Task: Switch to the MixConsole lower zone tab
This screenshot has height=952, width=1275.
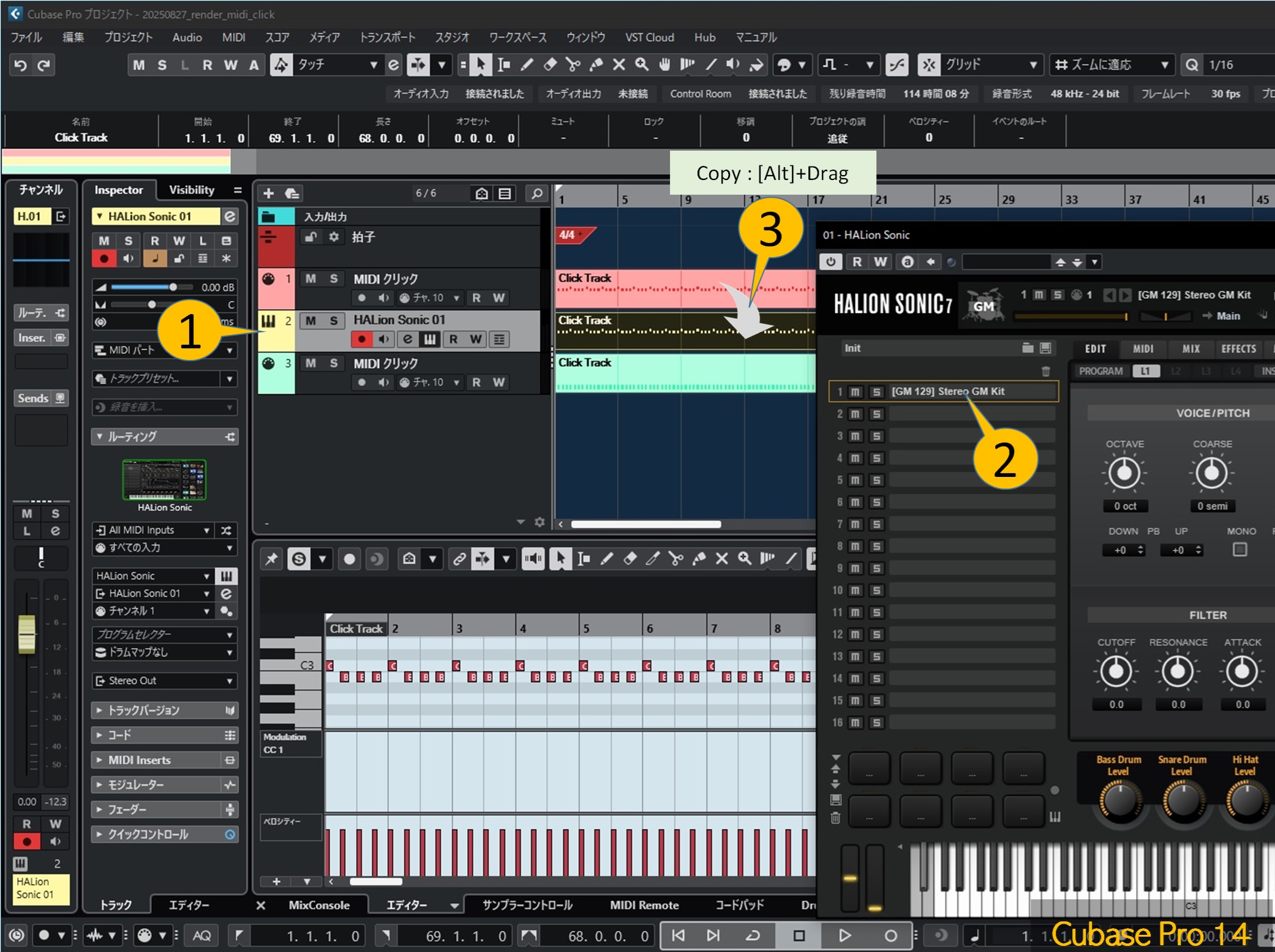Action: point(319,905)
